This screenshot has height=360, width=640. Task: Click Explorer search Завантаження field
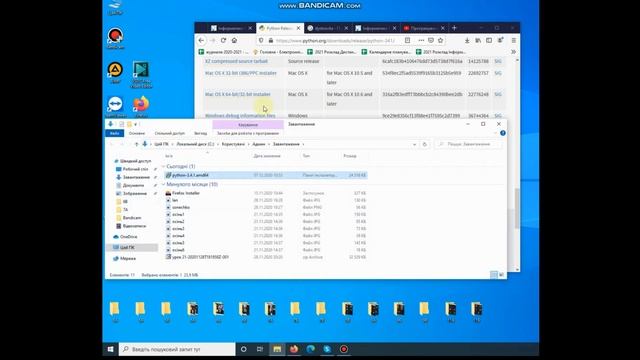coord(469,144)
